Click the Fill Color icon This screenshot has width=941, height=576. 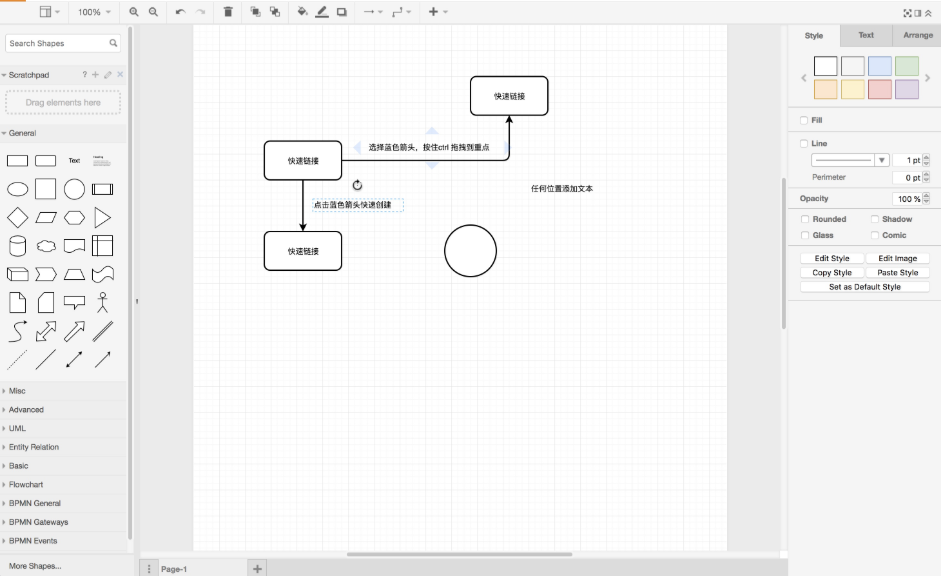coord(302,12)
